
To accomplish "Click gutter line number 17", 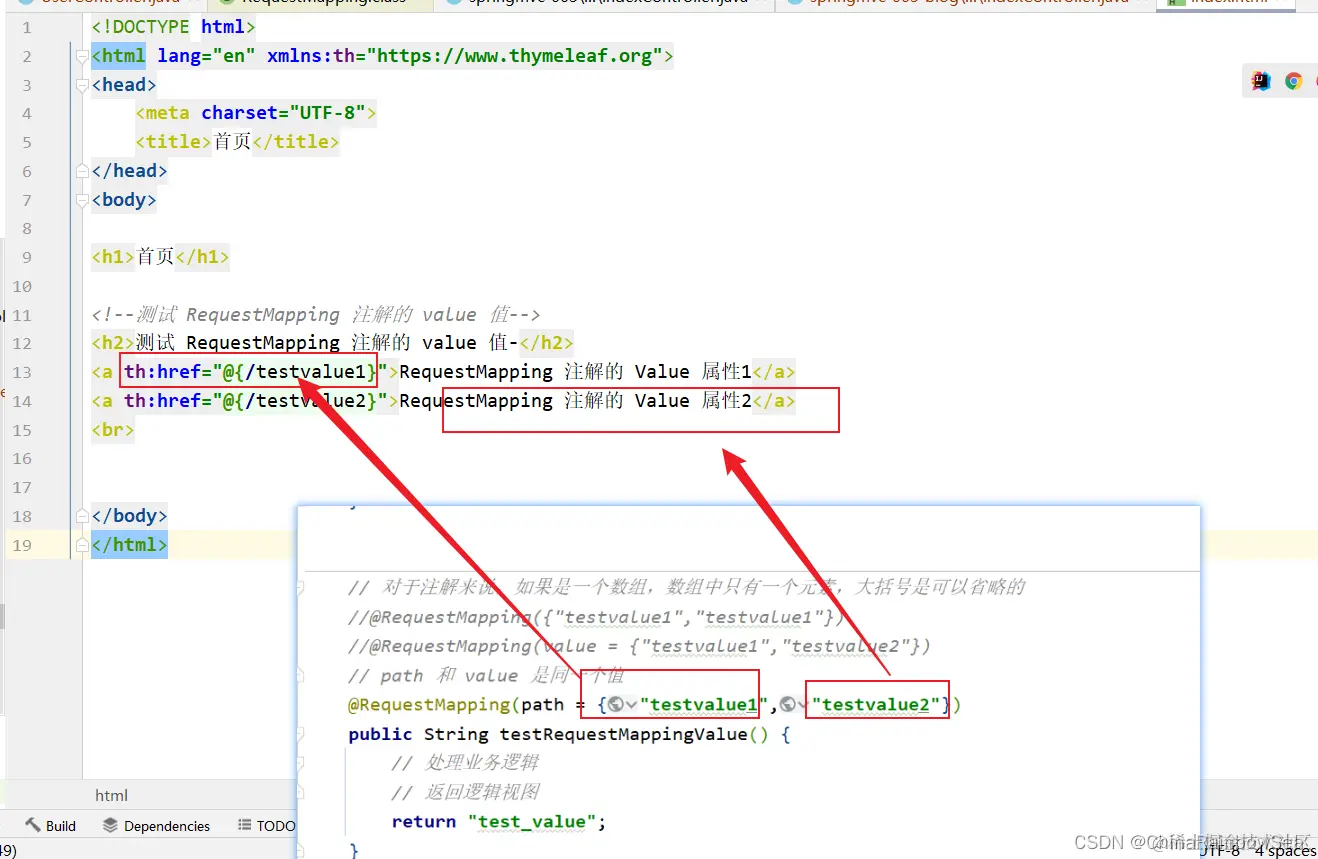I will (x=22, y=487).
